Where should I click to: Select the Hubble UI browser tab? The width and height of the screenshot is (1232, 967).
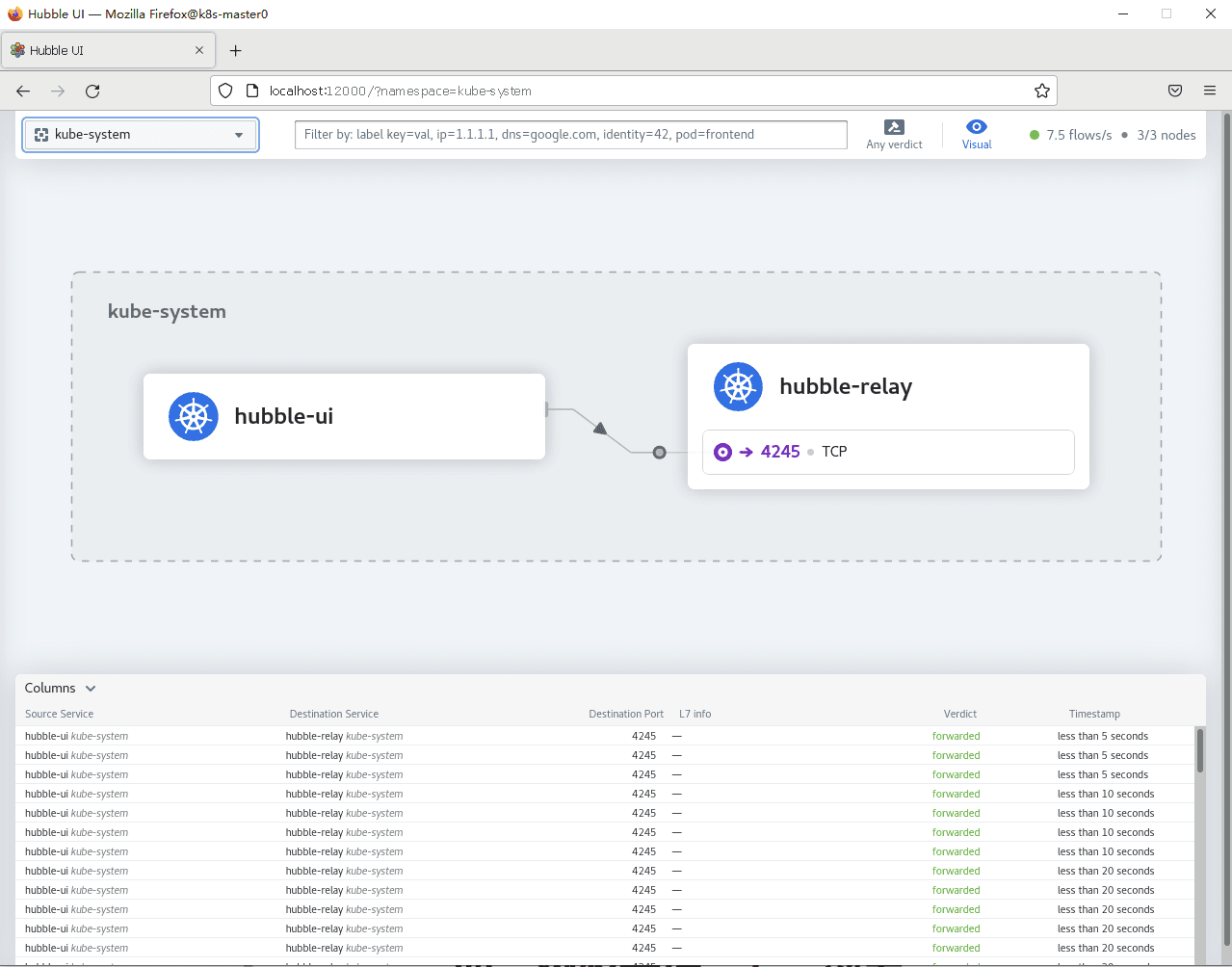(x=107, y=50)
